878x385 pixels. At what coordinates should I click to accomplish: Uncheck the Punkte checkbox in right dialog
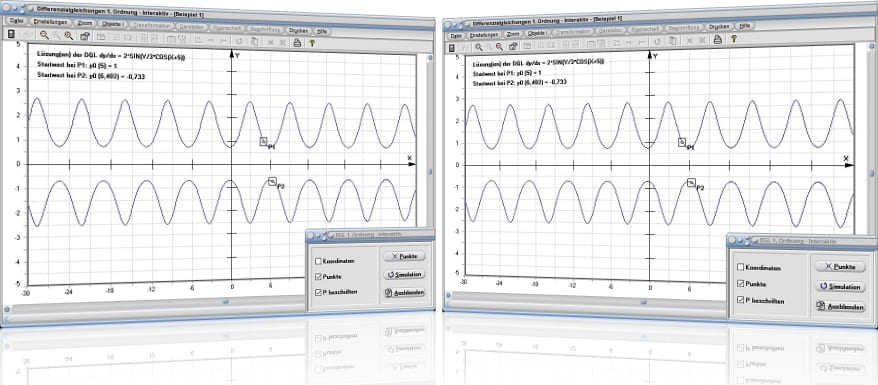740,284
